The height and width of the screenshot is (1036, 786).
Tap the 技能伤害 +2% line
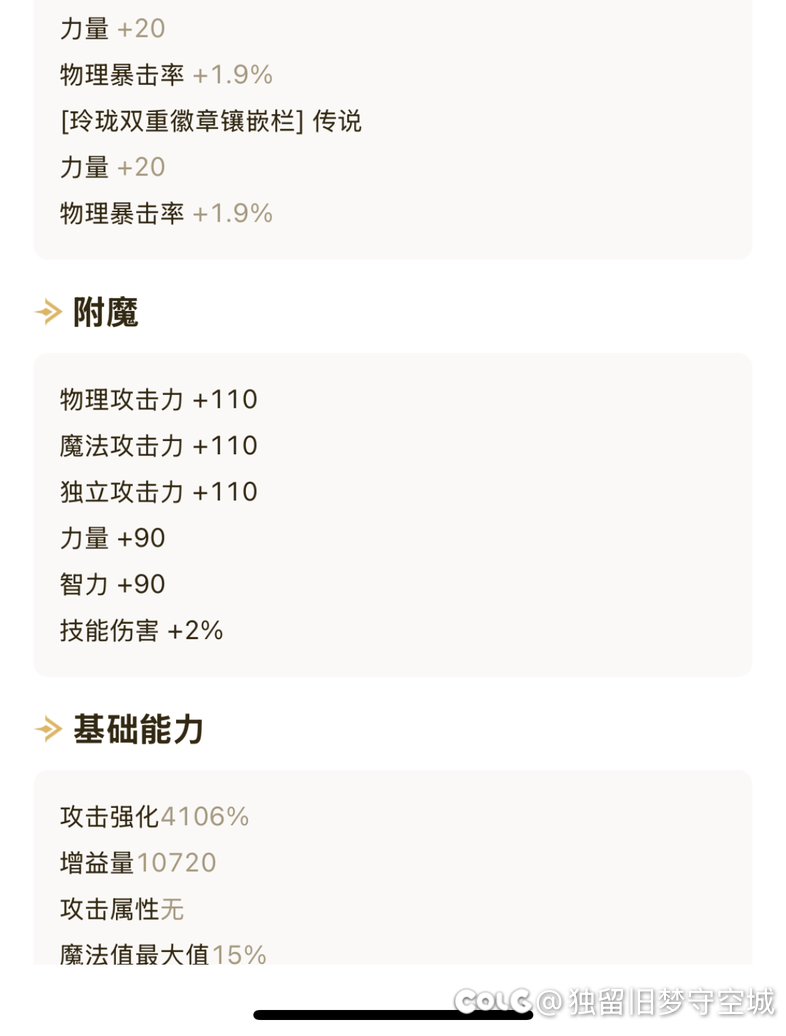click(141, 631)
